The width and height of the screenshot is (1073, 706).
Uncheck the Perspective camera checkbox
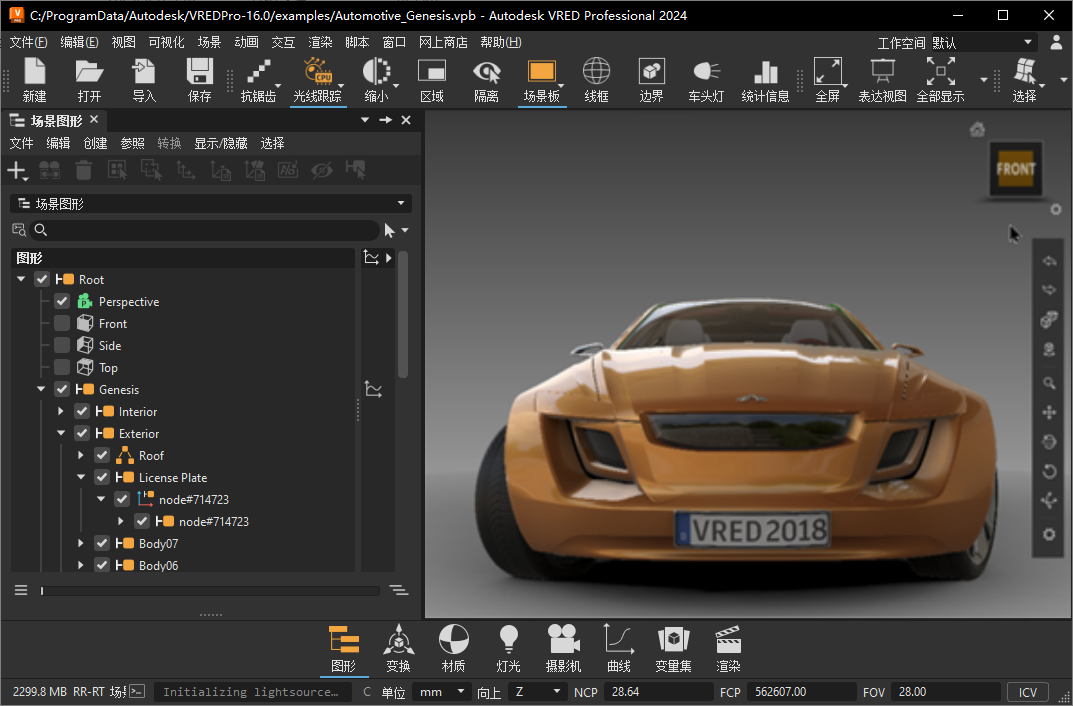click(x=62, y=302)
